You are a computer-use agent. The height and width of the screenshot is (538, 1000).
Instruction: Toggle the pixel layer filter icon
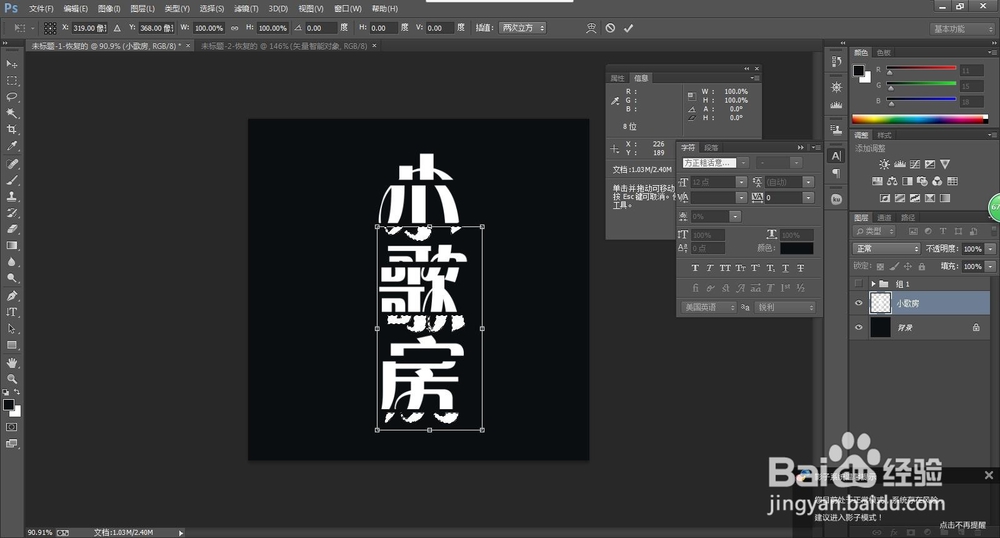tap(913, 231)
